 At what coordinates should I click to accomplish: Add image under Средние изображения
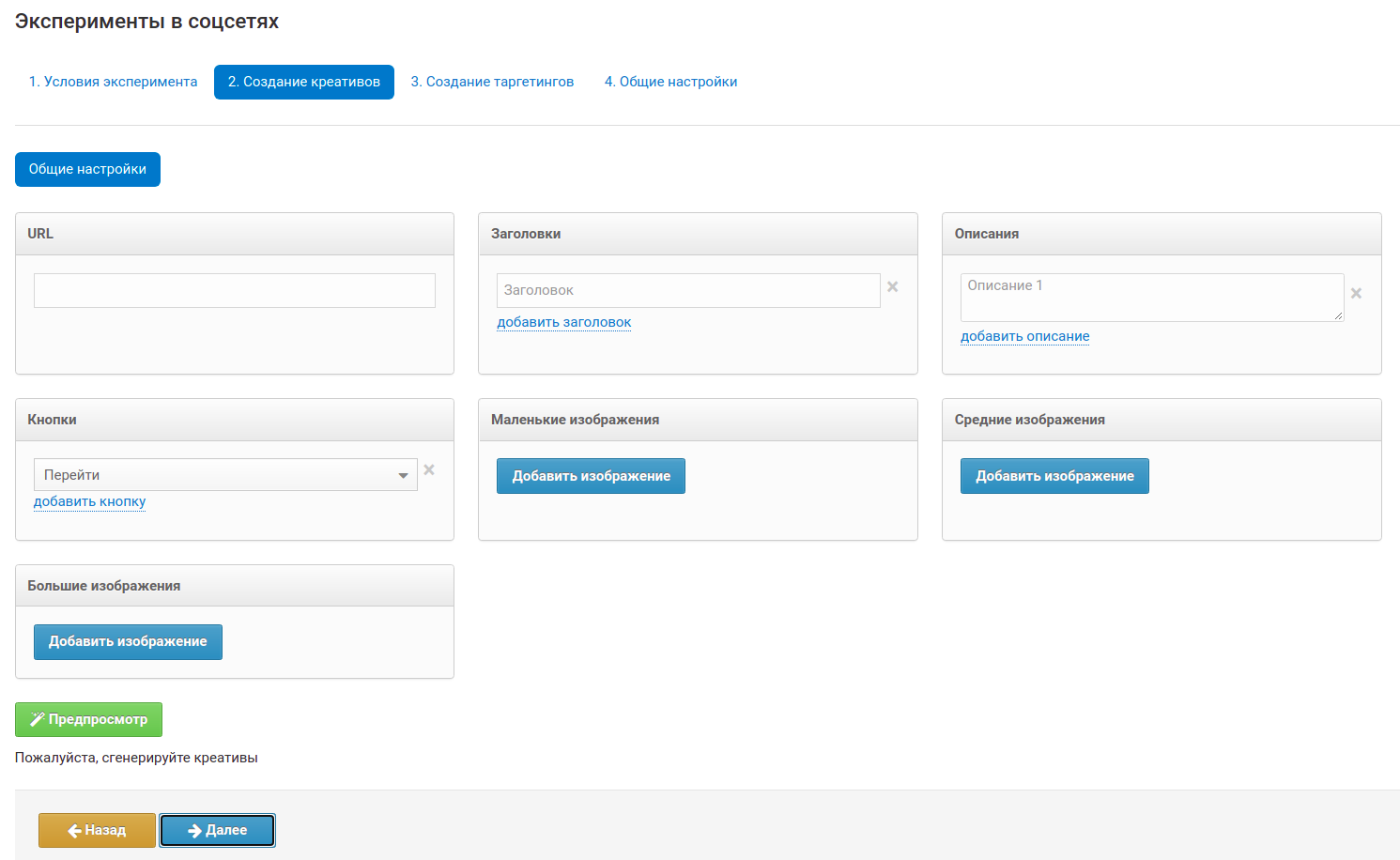[x=1055, y=476]
